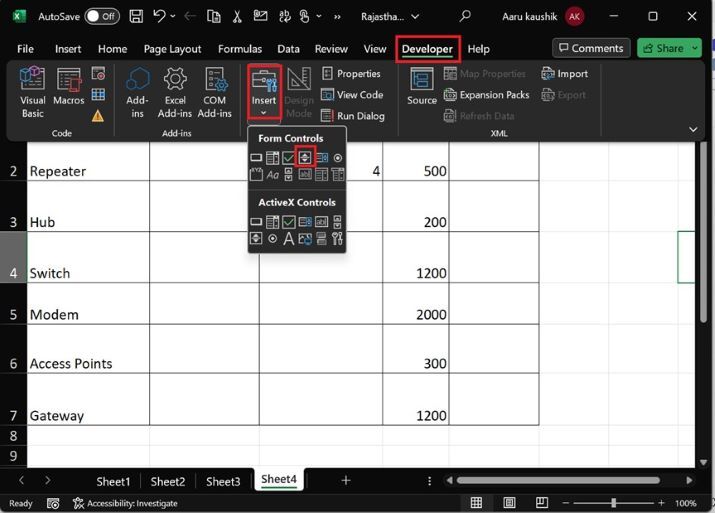Add a new sheet with plus button
The image size is (715, 513).
pos(346,481)
